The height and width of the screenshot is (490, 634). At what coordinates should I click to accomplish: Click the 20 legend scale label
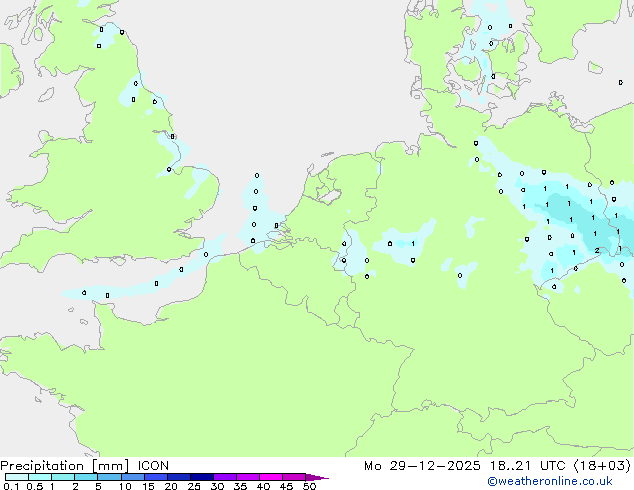172,487
